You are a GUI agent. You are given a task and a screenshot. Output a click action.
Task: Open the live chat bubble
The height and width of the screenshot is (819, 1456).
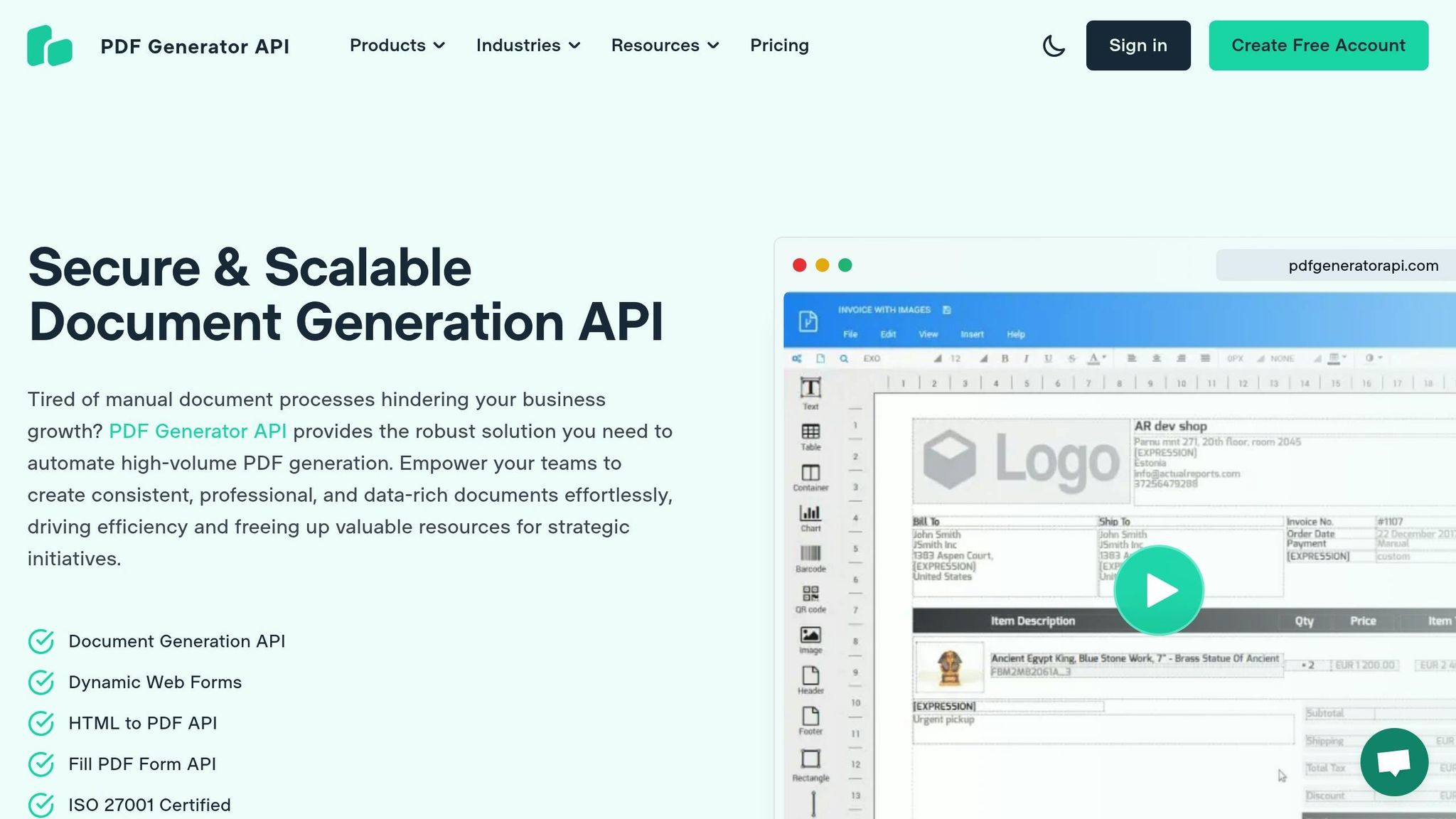[x=1394, y=762]
